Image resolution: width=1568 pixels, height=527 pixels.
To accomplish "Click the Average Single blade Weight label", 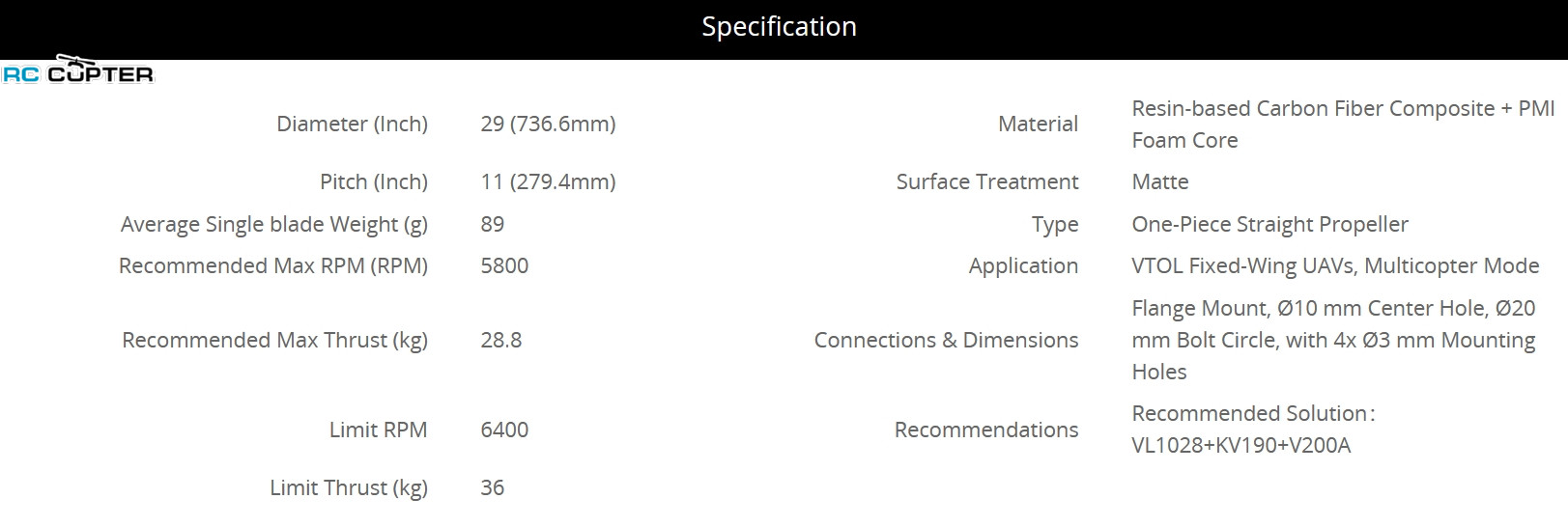I will pyautogui.click(x=273, y=225).
